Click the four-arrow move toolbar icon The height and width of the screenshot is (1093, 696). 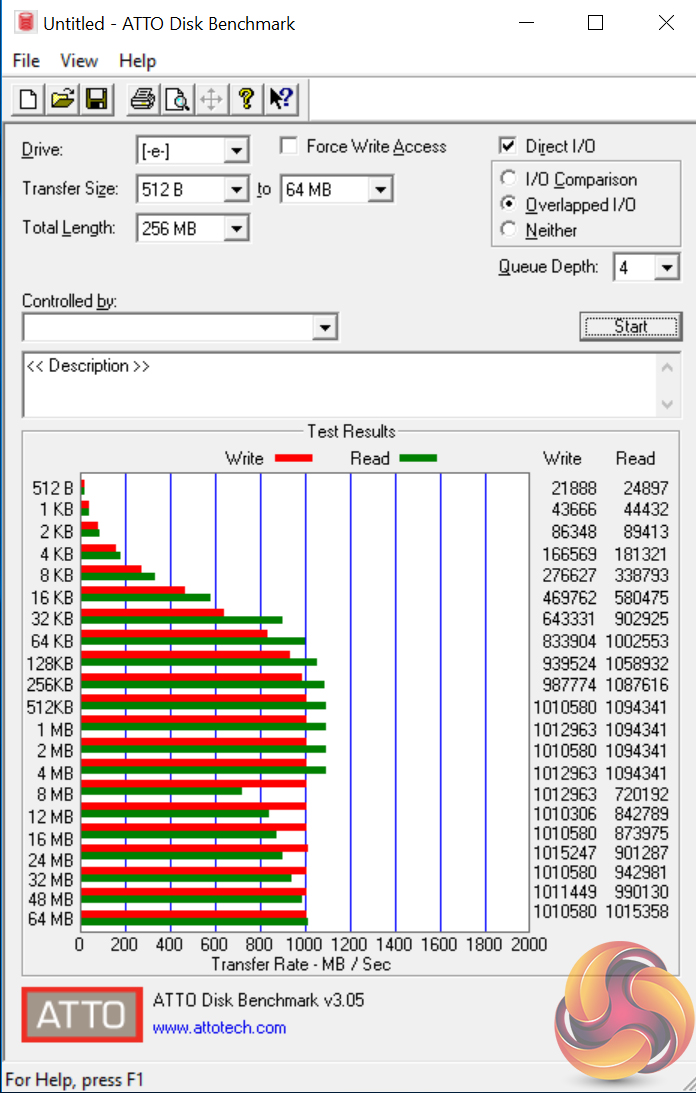[x=211, y=99]
